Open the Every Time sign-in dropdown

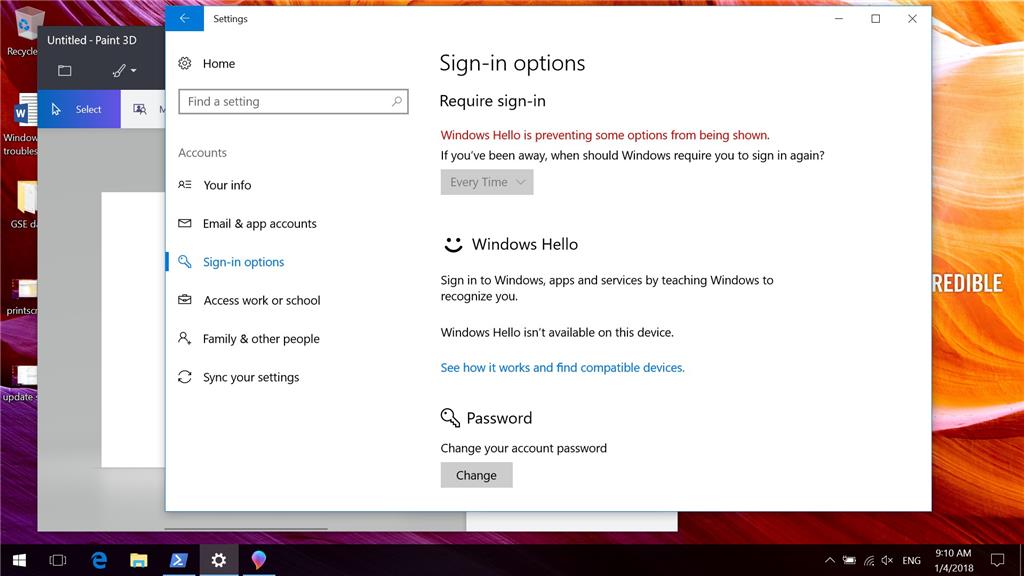[x=487, y=182]
